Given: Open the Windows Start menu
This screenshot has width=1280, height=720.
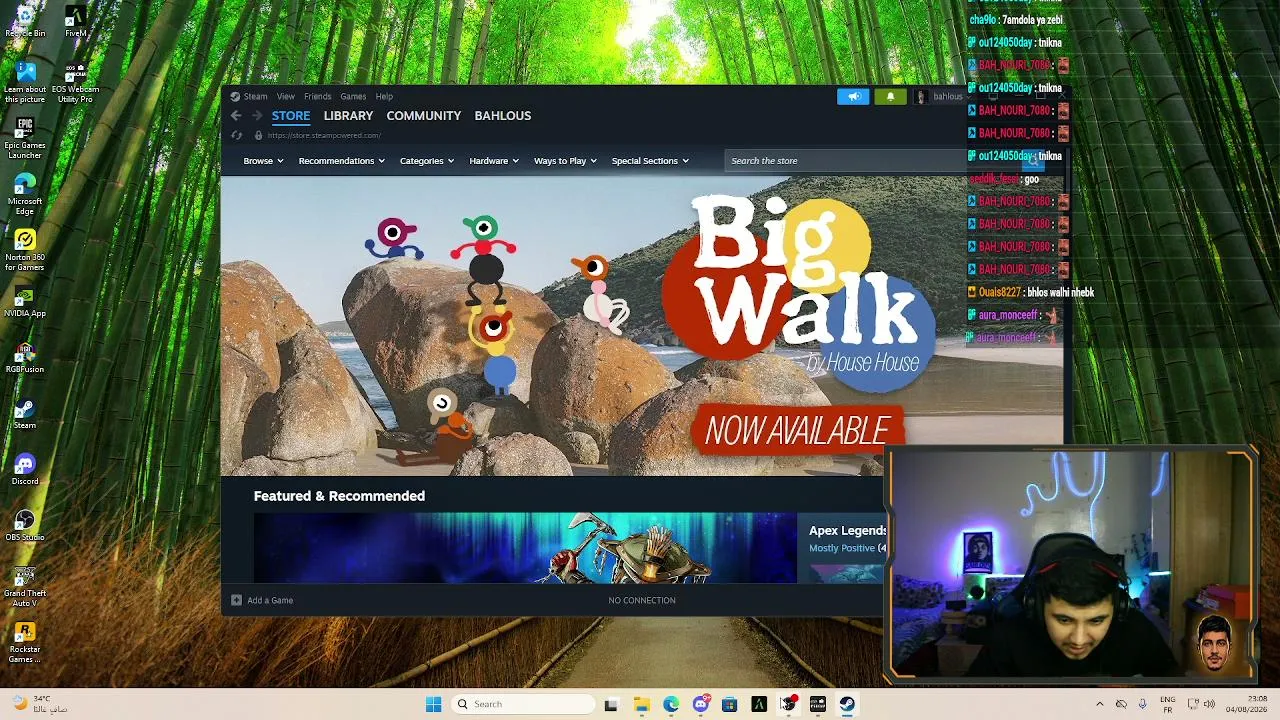Looking at the screenshot, I should tap(433, 704).
